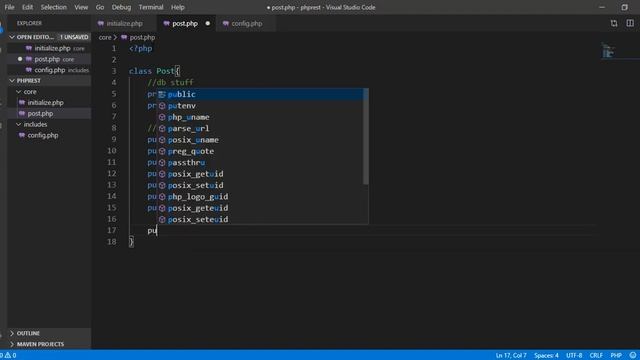640x360 pixels.
Task: Change language mode via 'PHP'
Action: pyautogui.click(x=616, y=356)
